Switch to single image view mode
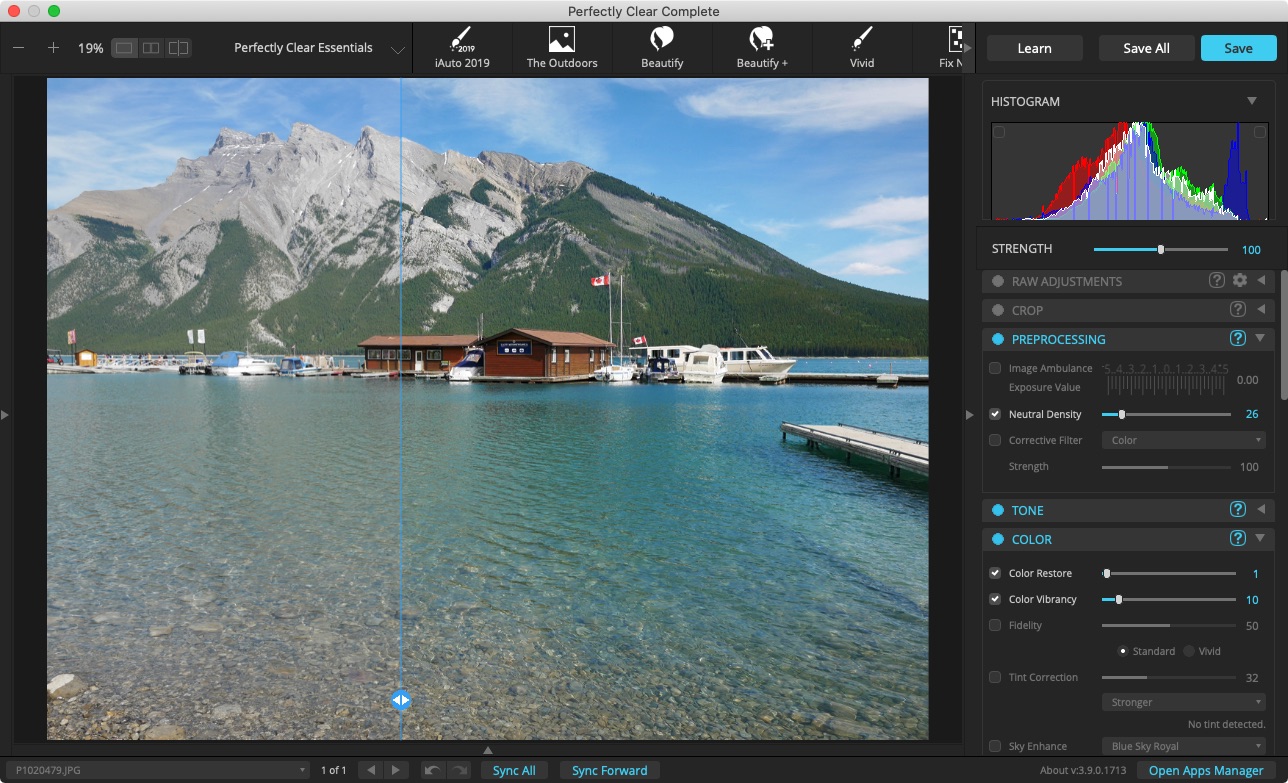Viewport: 1288px width, 783px height. click(124, 48)
